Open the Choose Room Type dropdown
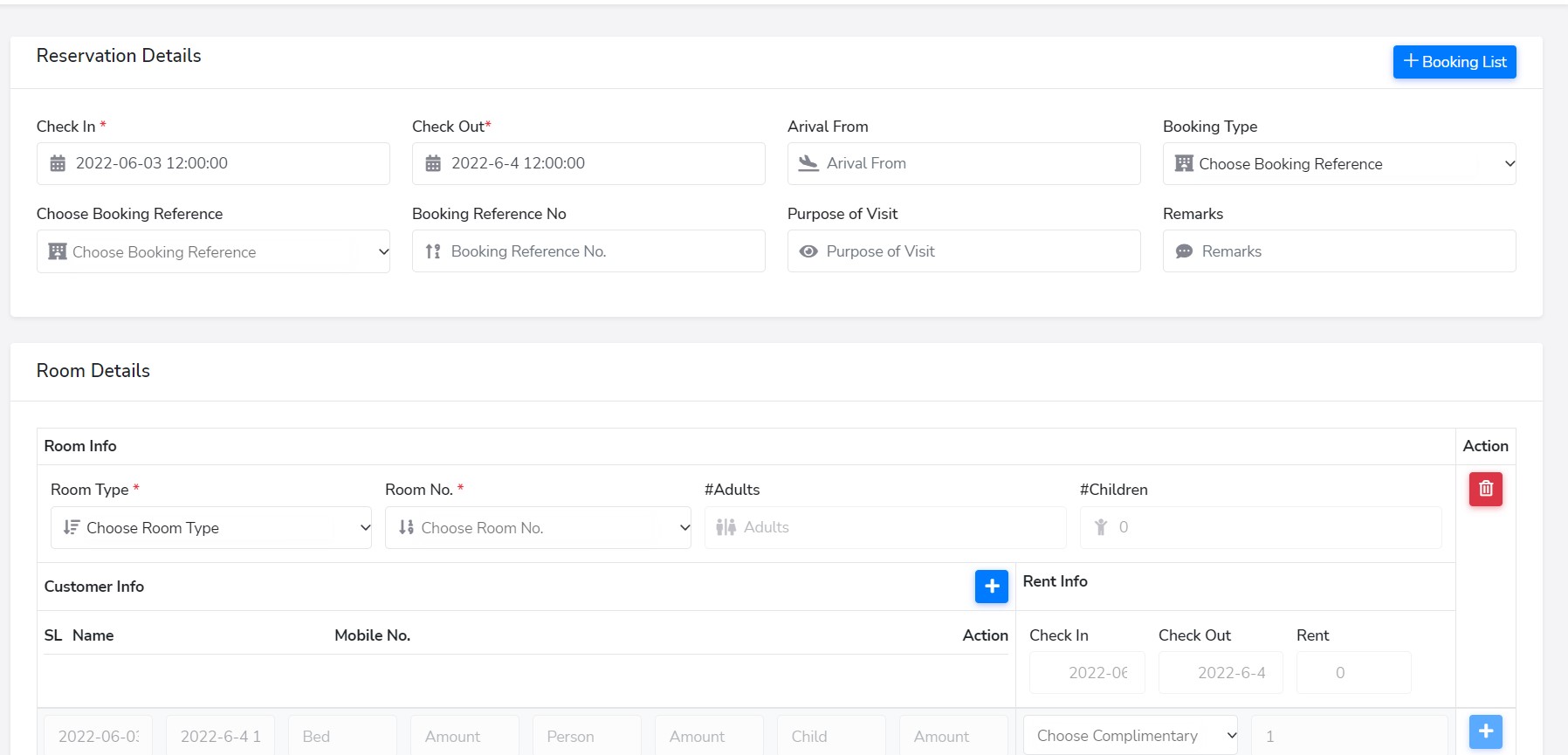The image size is (1568, 755). 211,528
